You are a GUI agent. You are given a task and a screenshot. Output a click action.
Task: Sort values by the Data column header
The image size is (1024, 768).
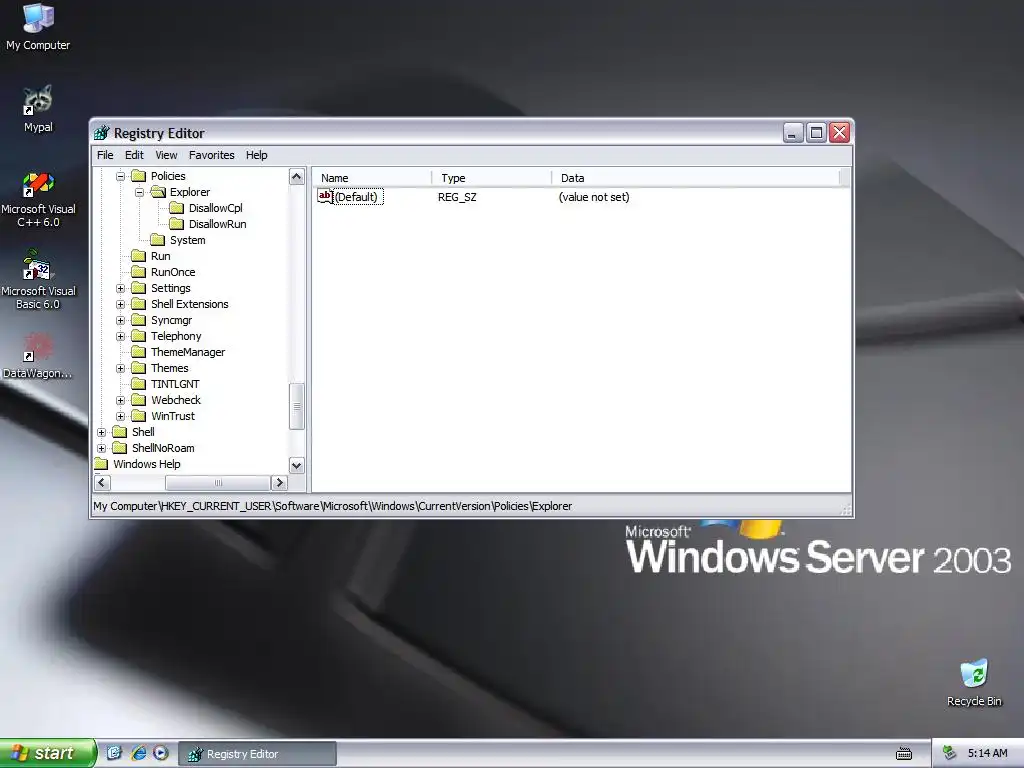click(695, 178)
